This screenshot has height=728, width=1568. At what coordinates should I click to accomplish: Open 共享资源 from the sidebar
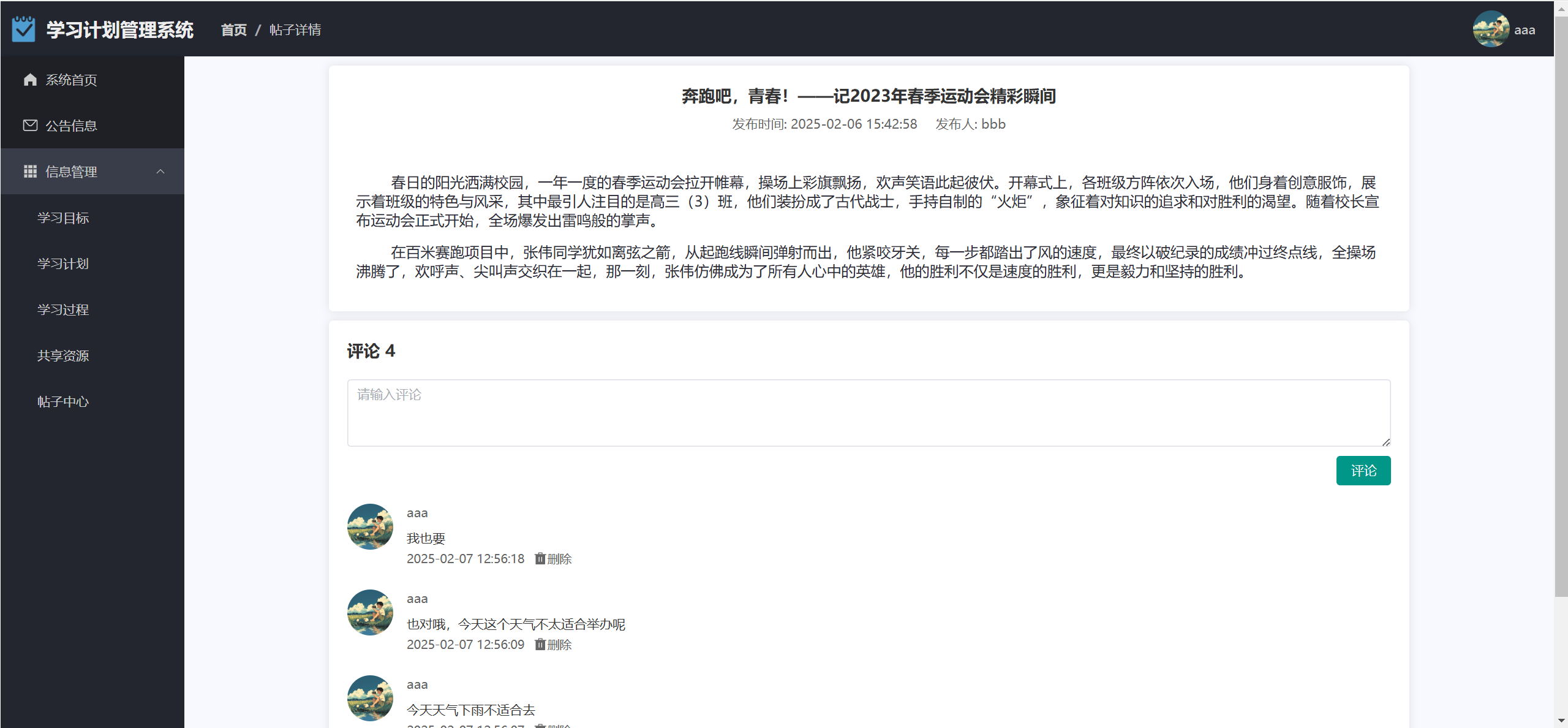(x=63, y=355)
